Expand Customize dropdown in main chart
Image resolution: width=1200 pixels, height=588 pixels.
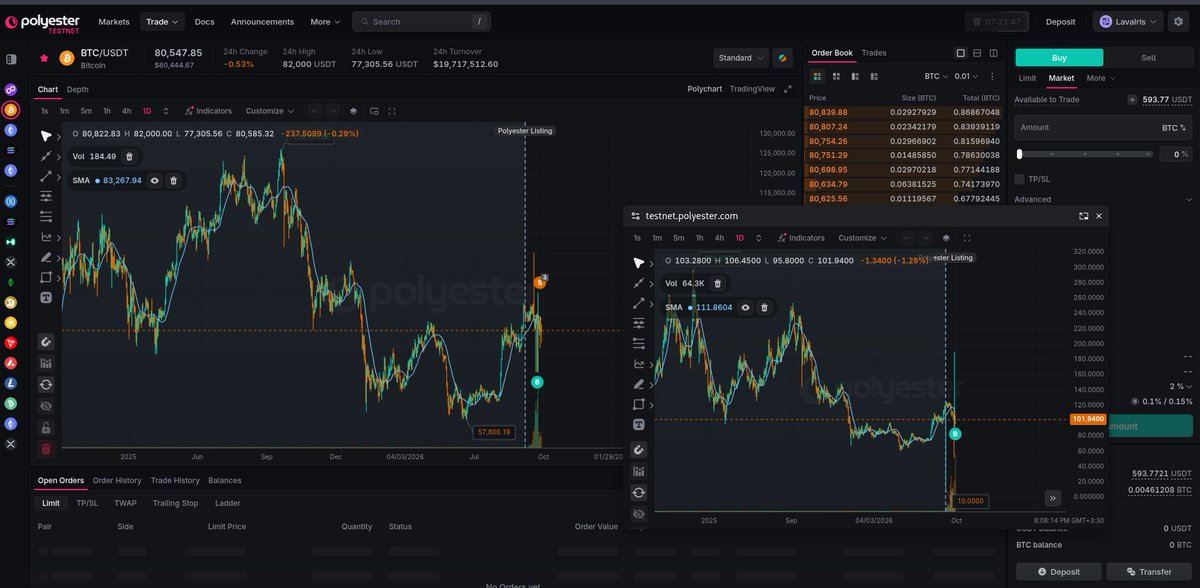[x=270, y=111]
